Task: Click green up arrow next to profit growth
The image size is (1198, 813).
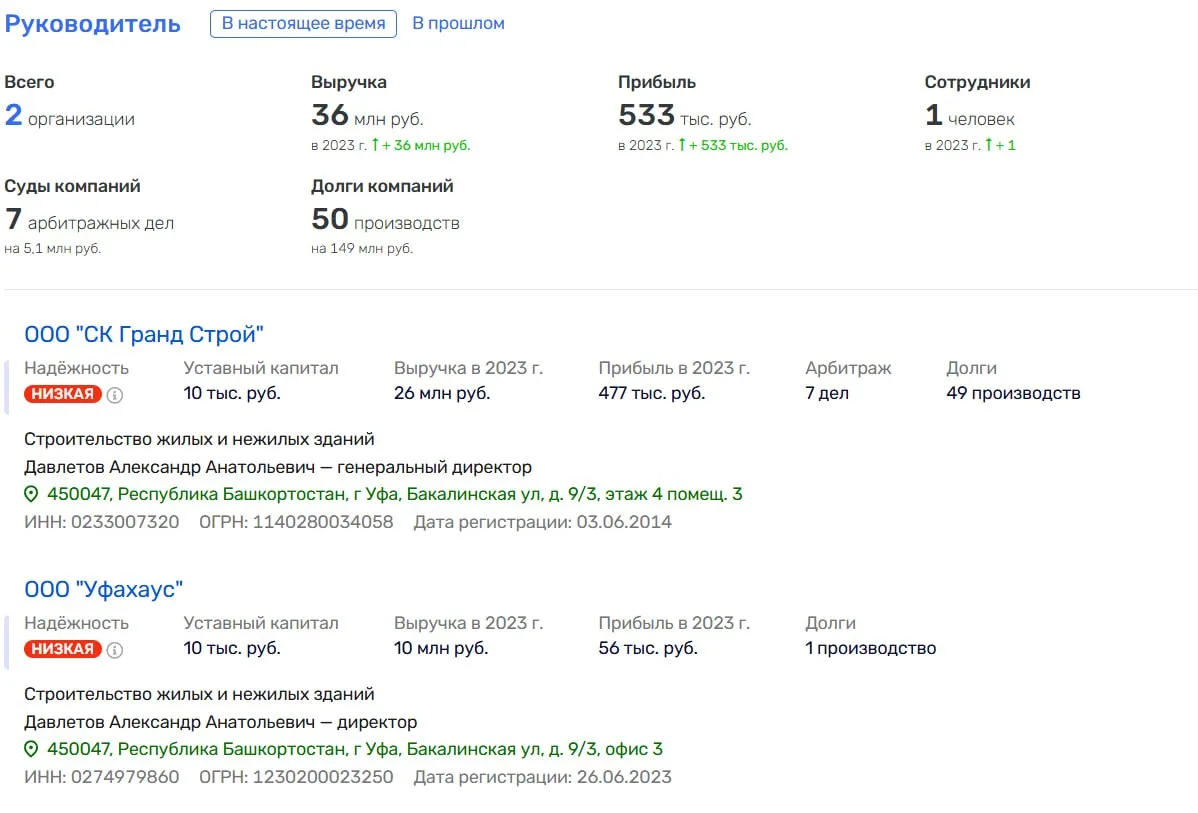Action: pyautogui.click(x=682, y=144)
